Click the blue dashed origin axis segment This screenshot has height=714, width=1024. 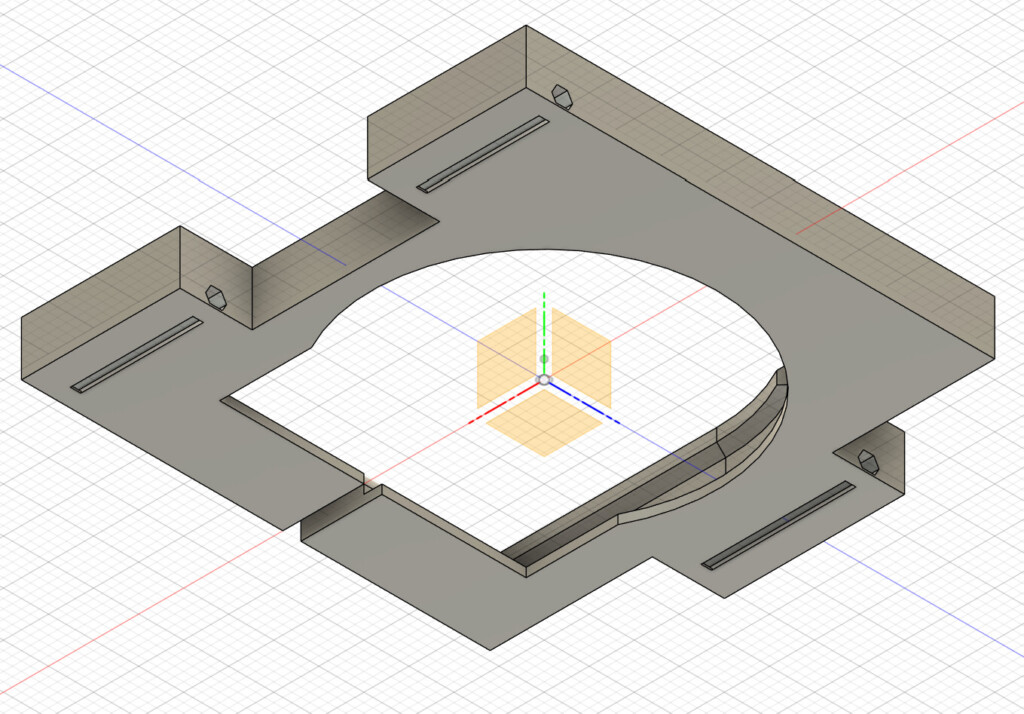pyautogui.click(x=584, y=403)
